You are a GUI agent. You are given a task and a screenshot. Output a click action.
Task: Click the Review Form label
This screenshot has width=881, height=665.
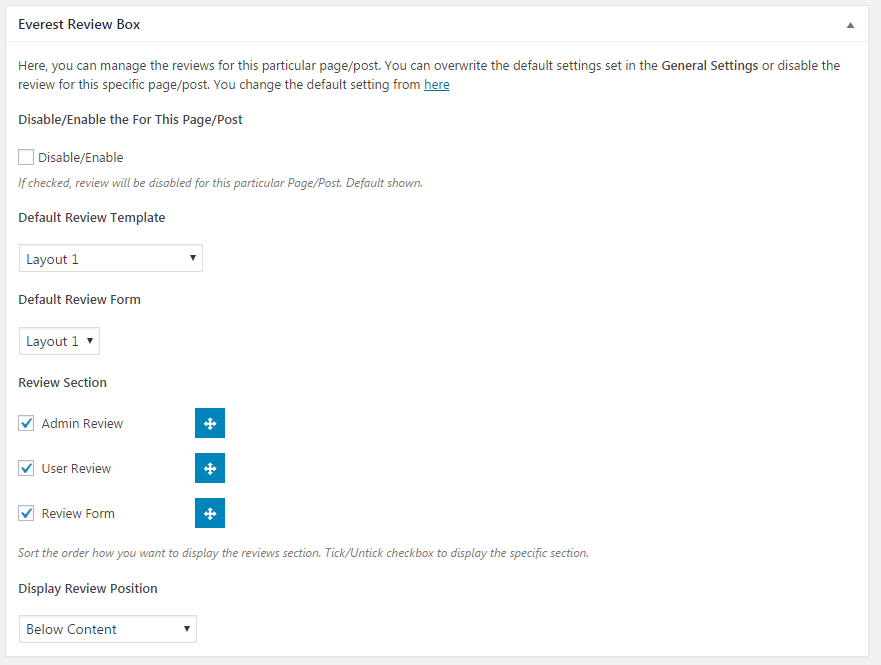78,513
